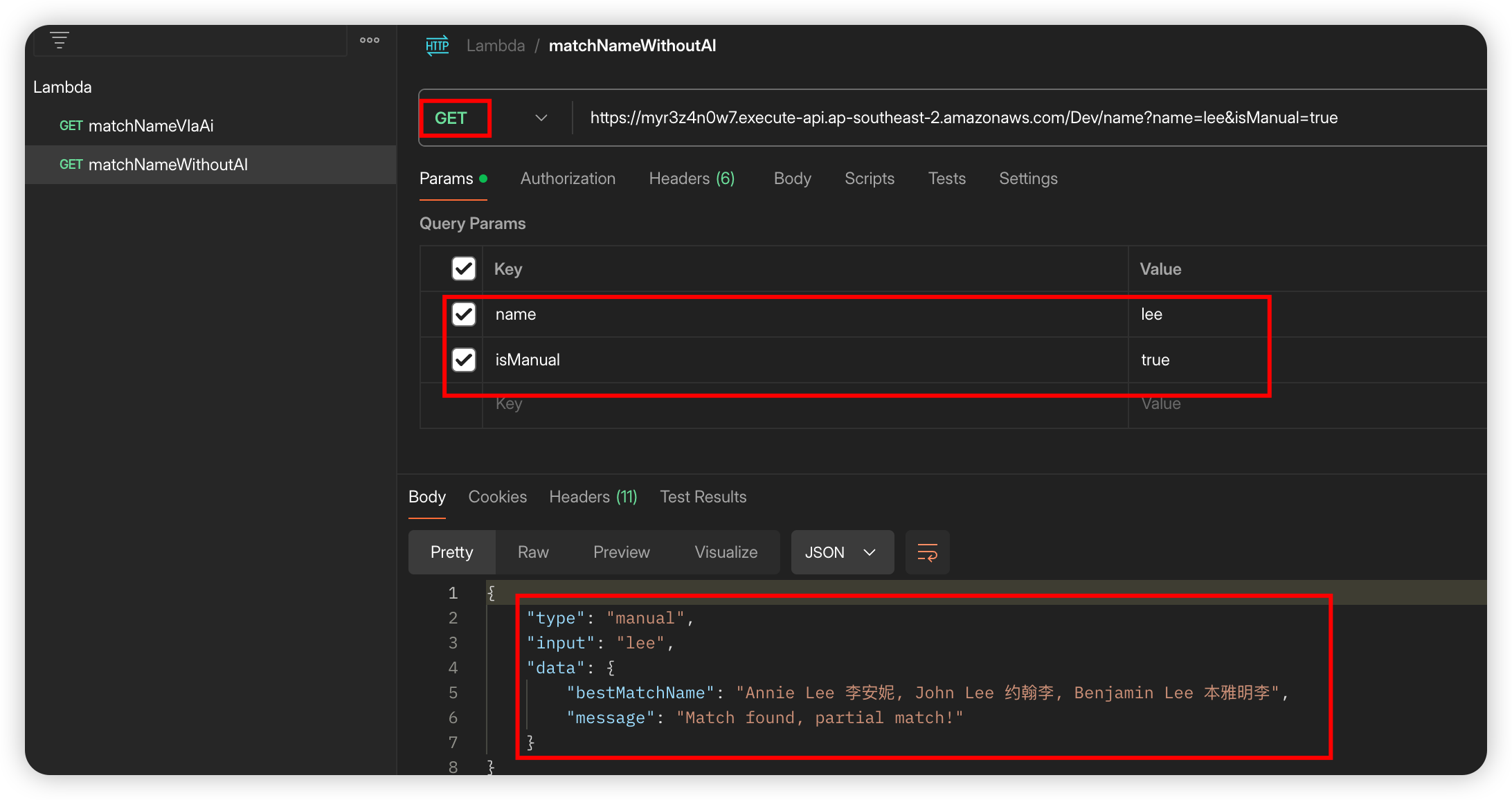Switch to the Scripts tab

point(870,179)
